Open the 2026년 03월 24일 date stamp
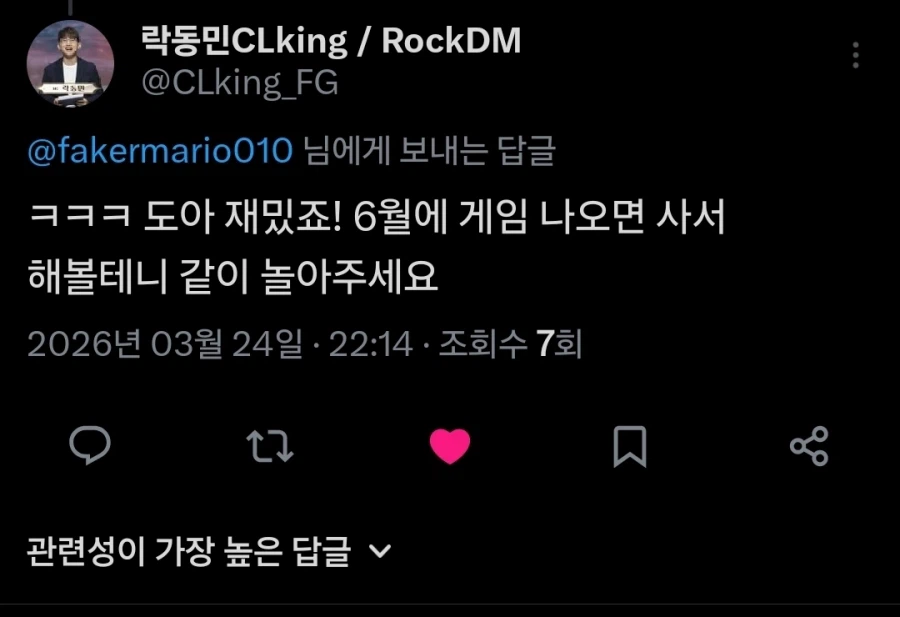Screen dimensions: 900x617 165,344
